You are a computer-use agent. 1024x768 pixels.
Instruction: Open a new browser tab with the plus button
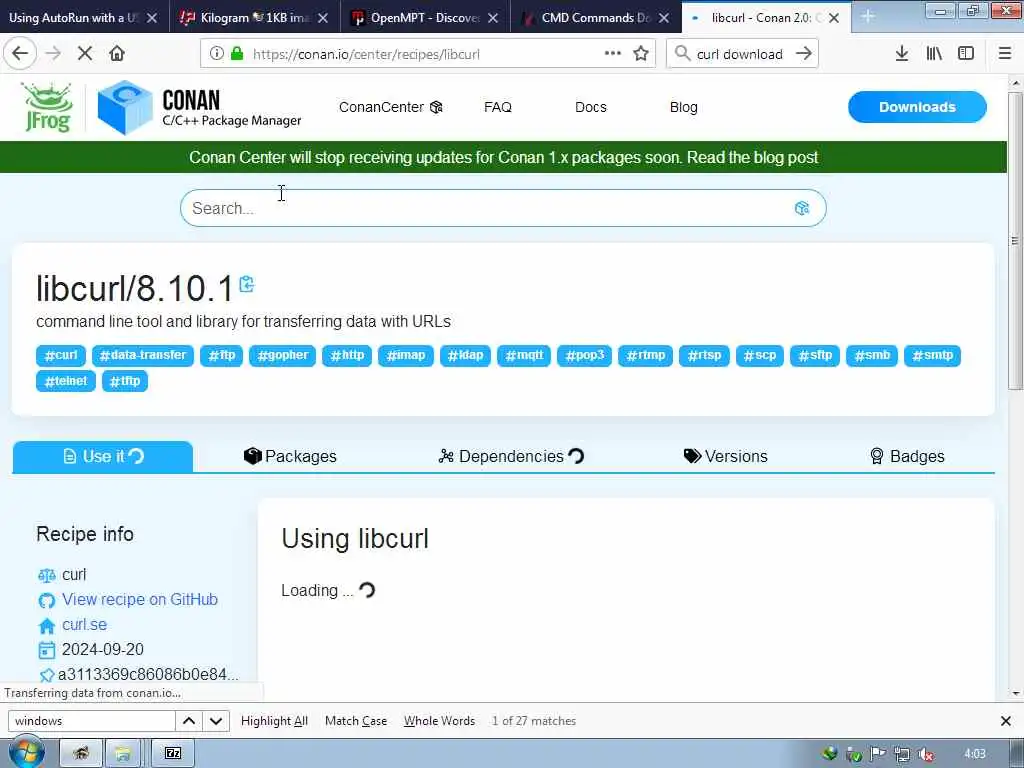868,16
